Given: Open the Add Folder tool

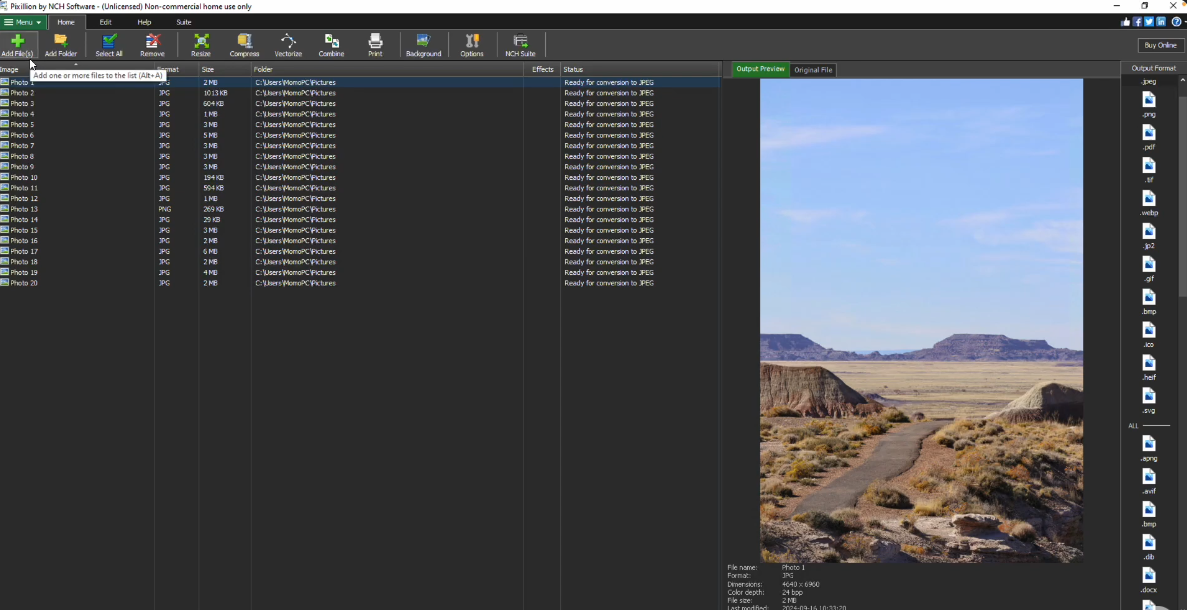Looking at the screenshot, I should coord(61,45).
